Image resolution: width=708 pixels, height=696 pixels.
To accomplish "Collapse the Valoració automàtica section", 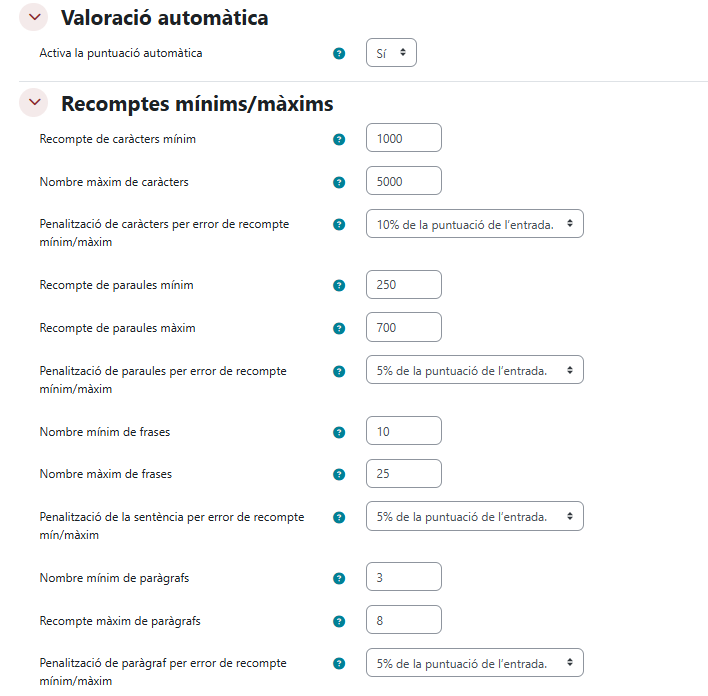I will point(34,17).
